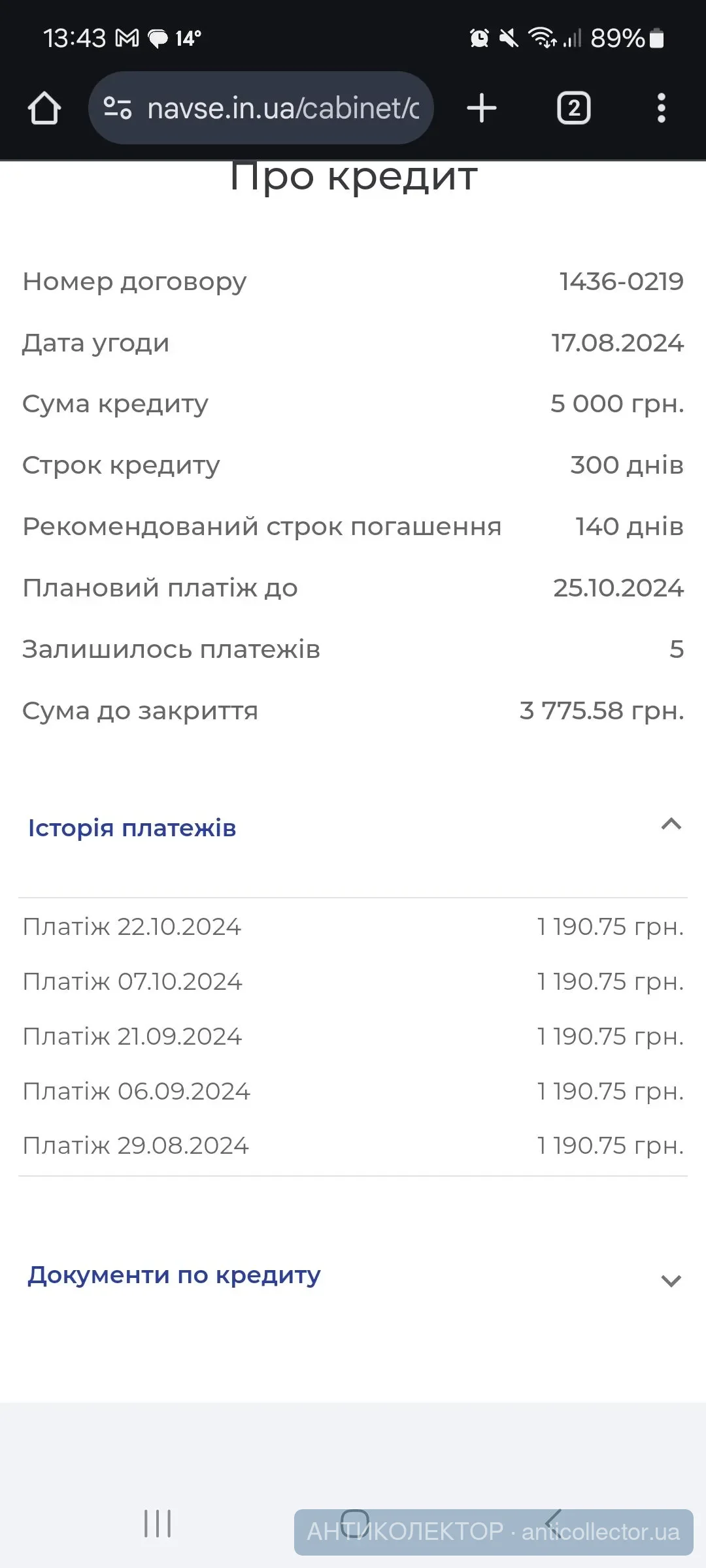Expand the Документи по кредиту chevron

[x=671, y=1281]
